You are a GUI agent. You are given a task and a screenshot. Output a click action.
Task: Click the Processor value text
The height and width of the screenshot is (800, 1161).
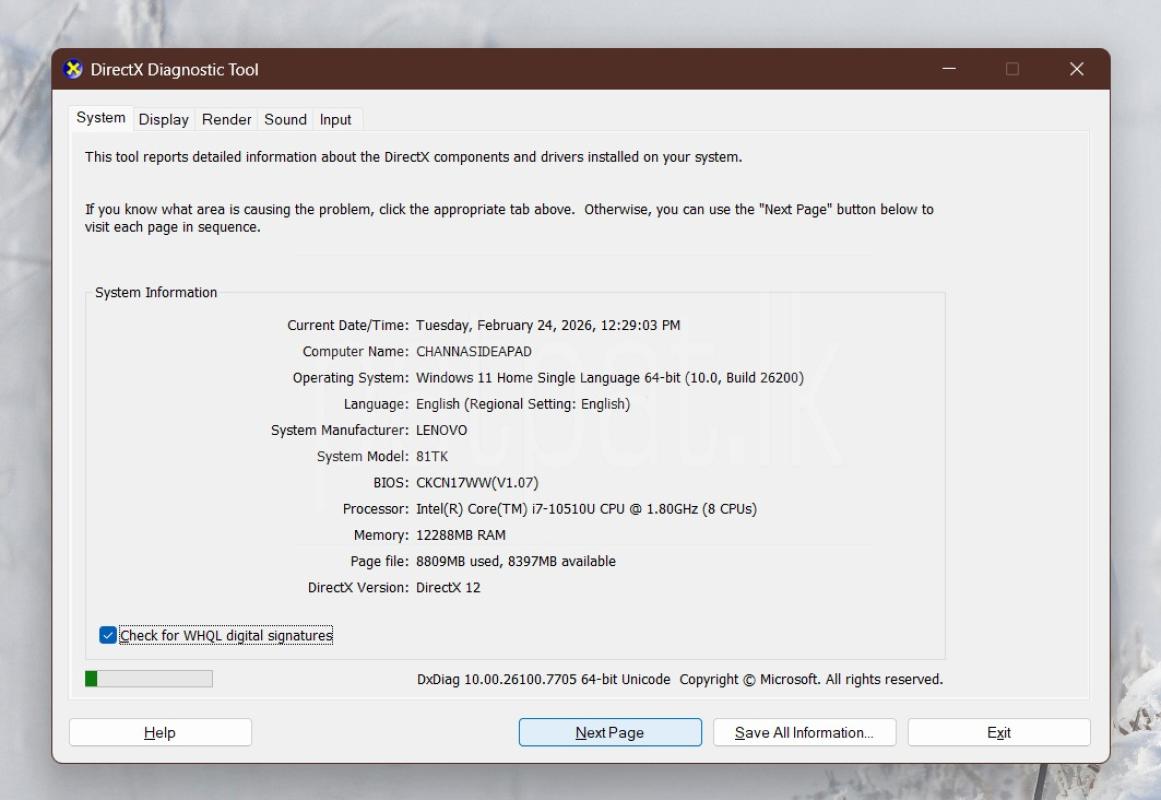coord(586,509)
